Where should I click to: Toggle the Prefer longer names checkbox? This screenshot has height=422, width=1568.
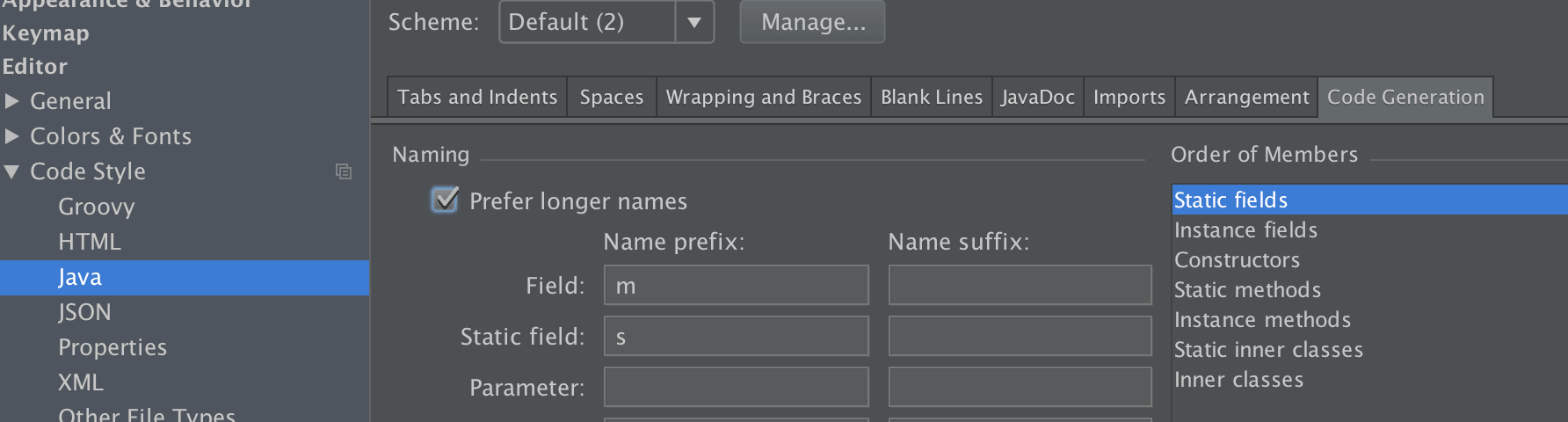pos(445,200)
